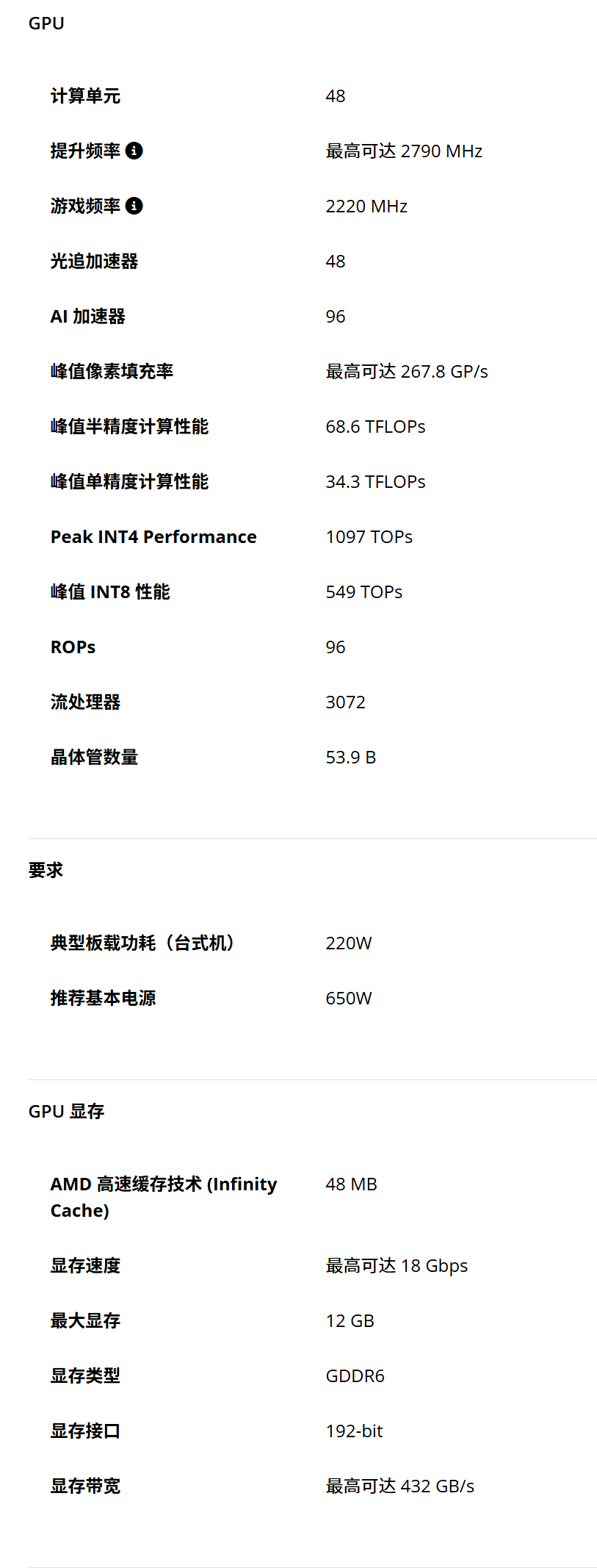Click the 流处理器 label
Screen dimensions: 597x1568
[85, 702]
